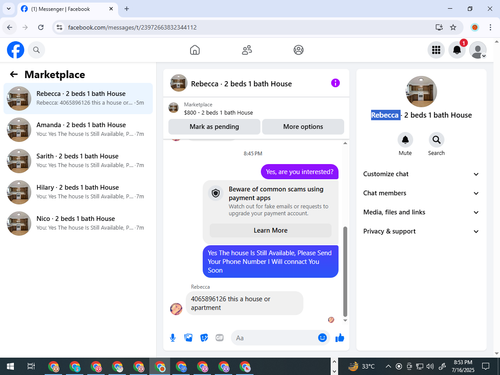The image size is (500, 375).
Task: Reload the page in browser
Action: coord(41,27)
